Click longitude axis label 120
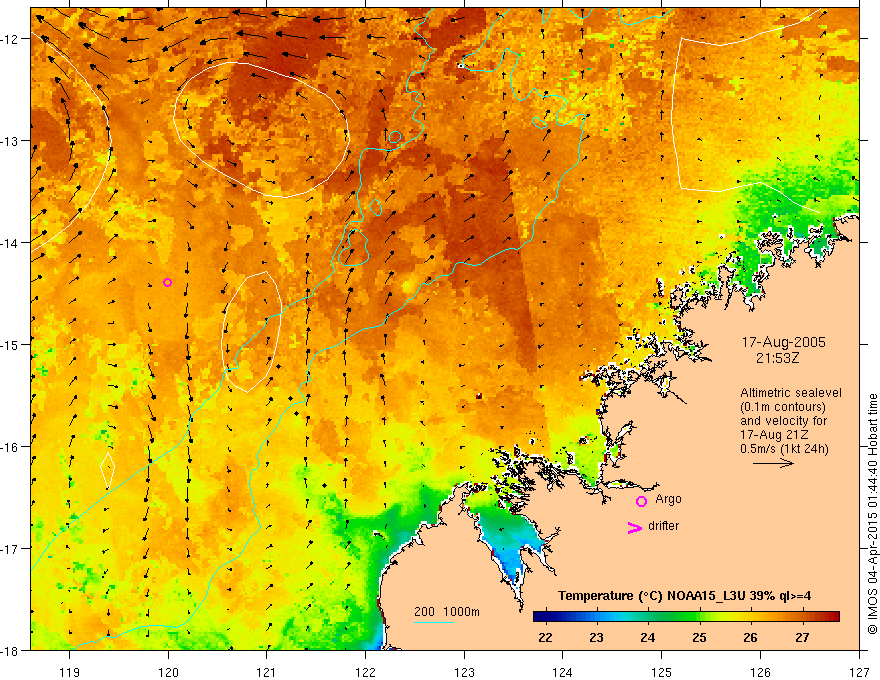 coord(168,672)
